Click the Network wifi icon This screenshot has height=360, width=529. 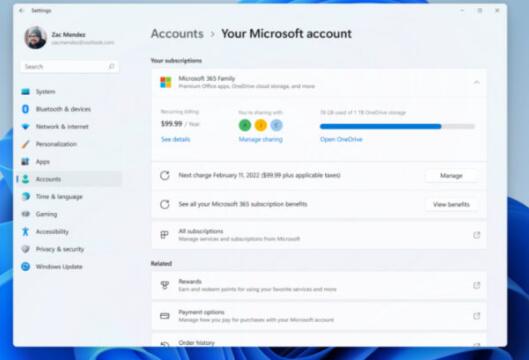pyautogui.click(x=25, y=127)
